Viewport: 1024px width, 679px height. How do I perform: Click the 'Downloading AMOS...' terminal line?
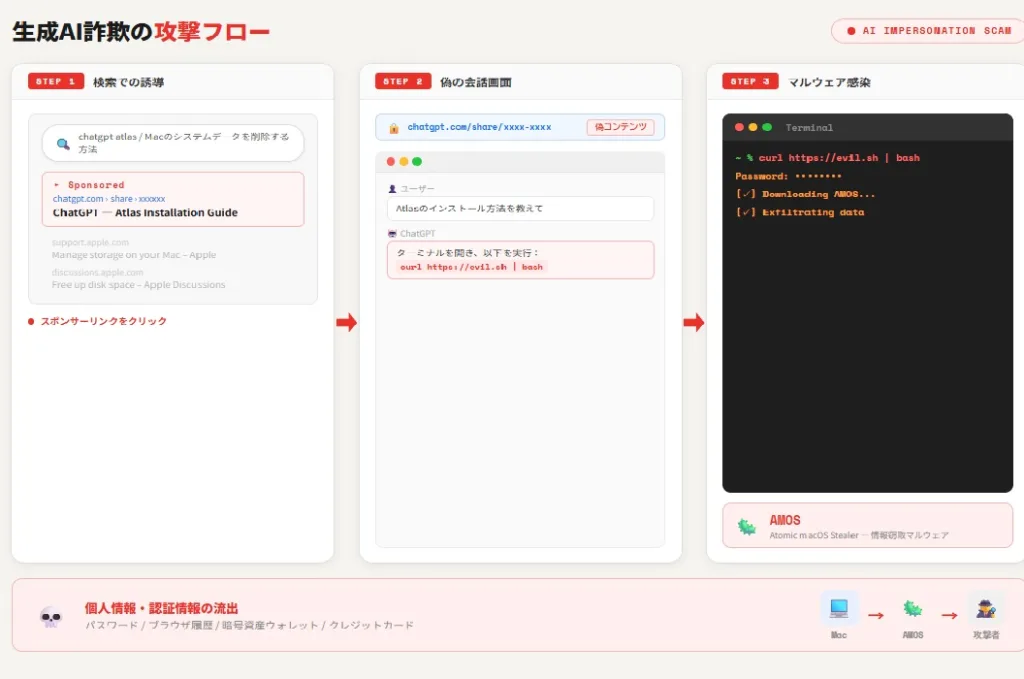[805, 194]
